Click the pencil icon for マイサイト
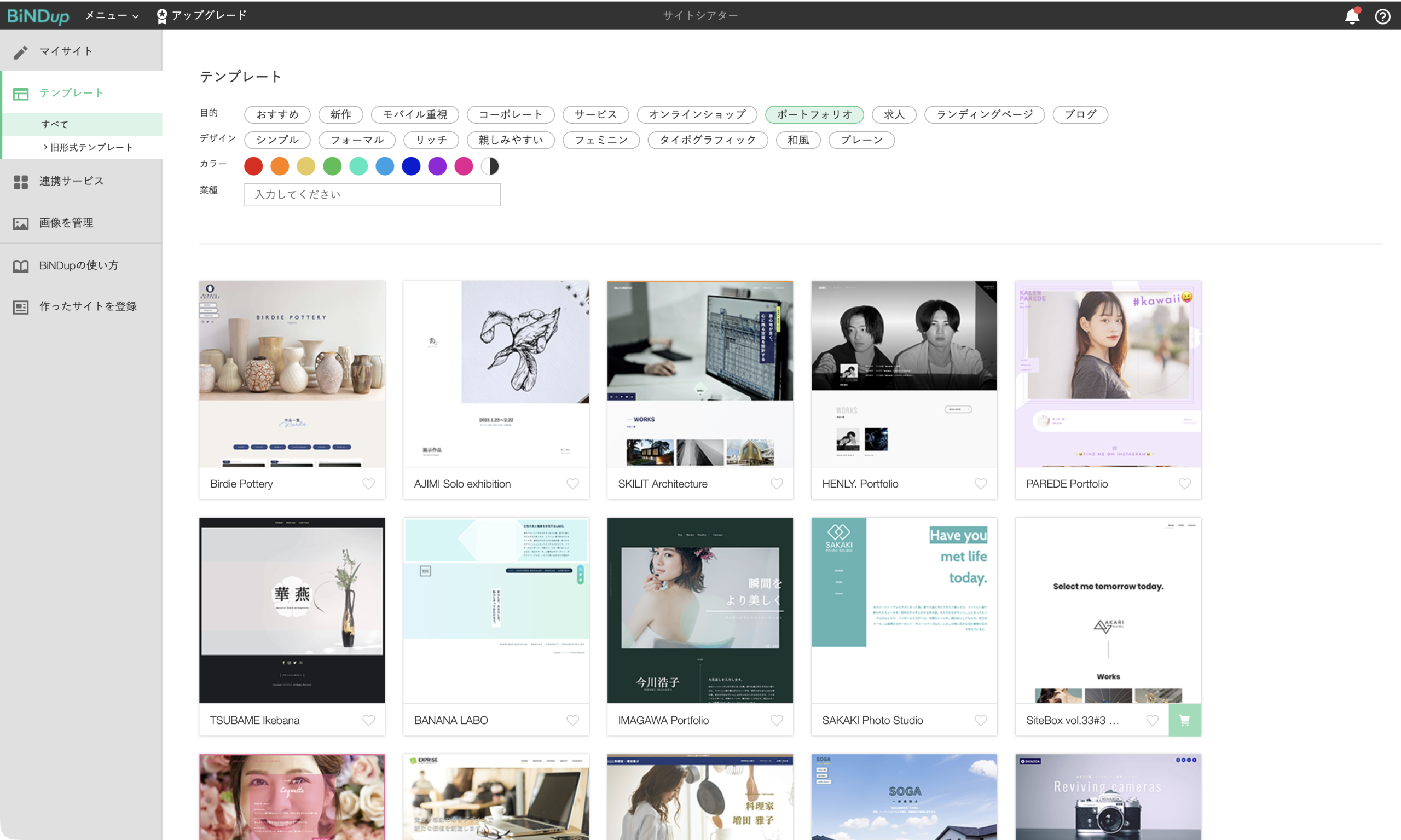The image size is (1401, 840). [21, 51]
